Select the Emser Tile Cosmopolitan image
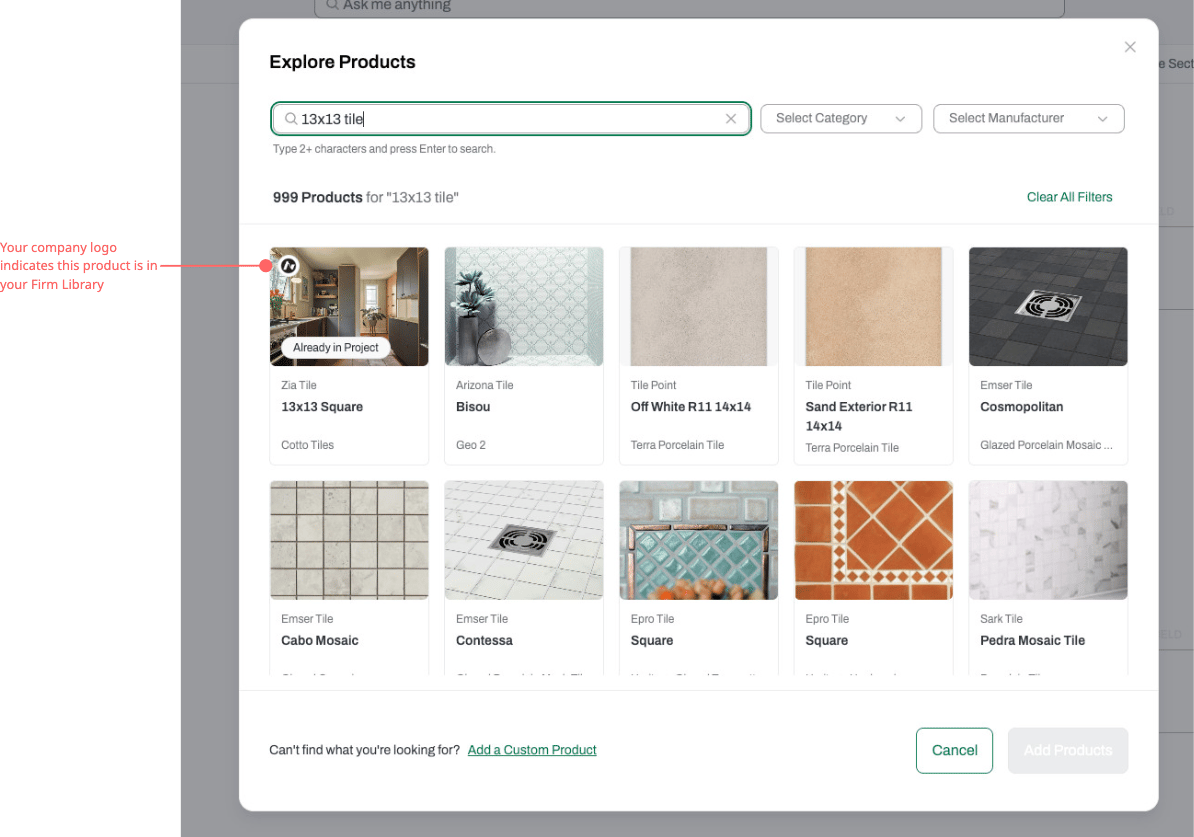Screen dimensions: 1194x837 coord(1048,306)
